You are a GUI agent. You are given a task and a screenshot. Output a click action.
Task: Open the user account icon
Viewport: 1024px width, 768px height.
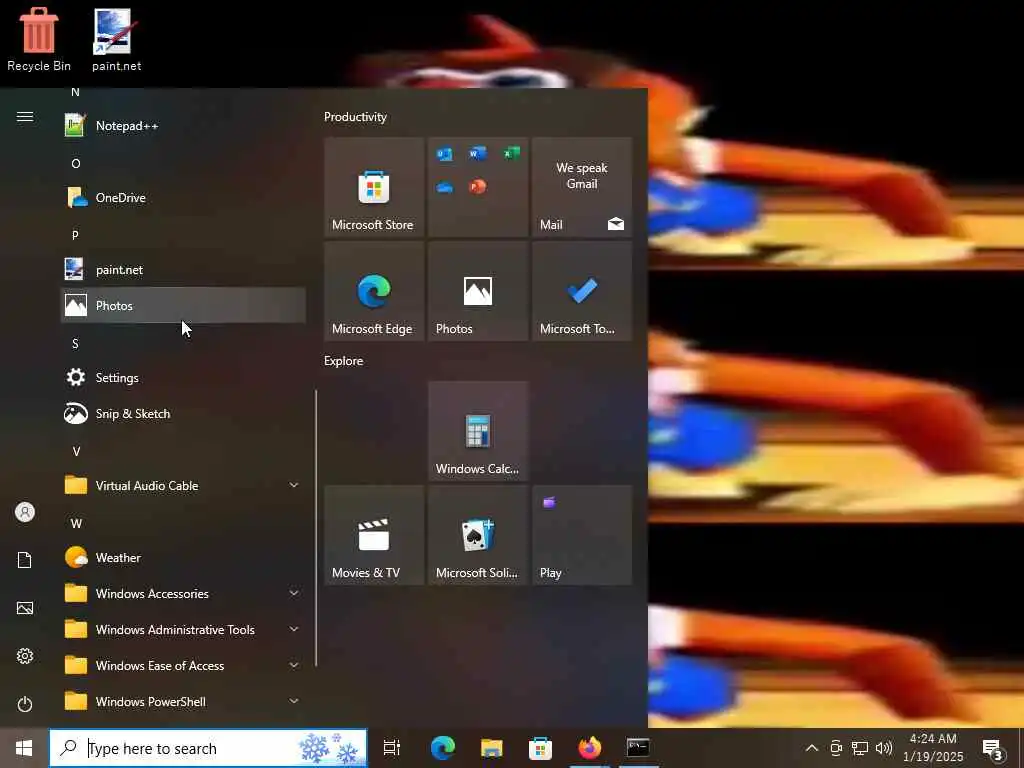(25, 512)
